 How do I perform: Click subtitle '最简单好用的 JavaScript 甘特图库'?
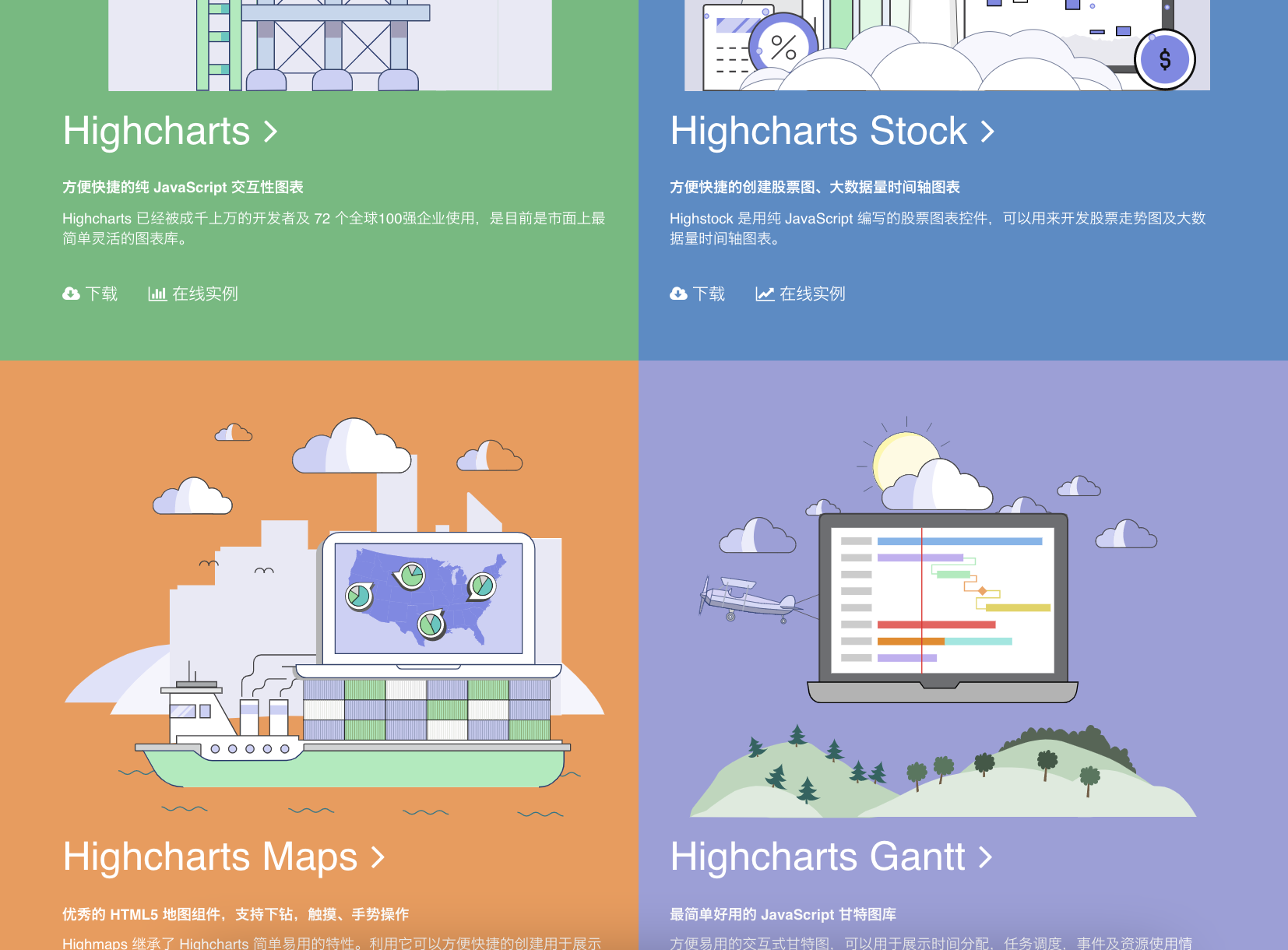click(783, 914)
